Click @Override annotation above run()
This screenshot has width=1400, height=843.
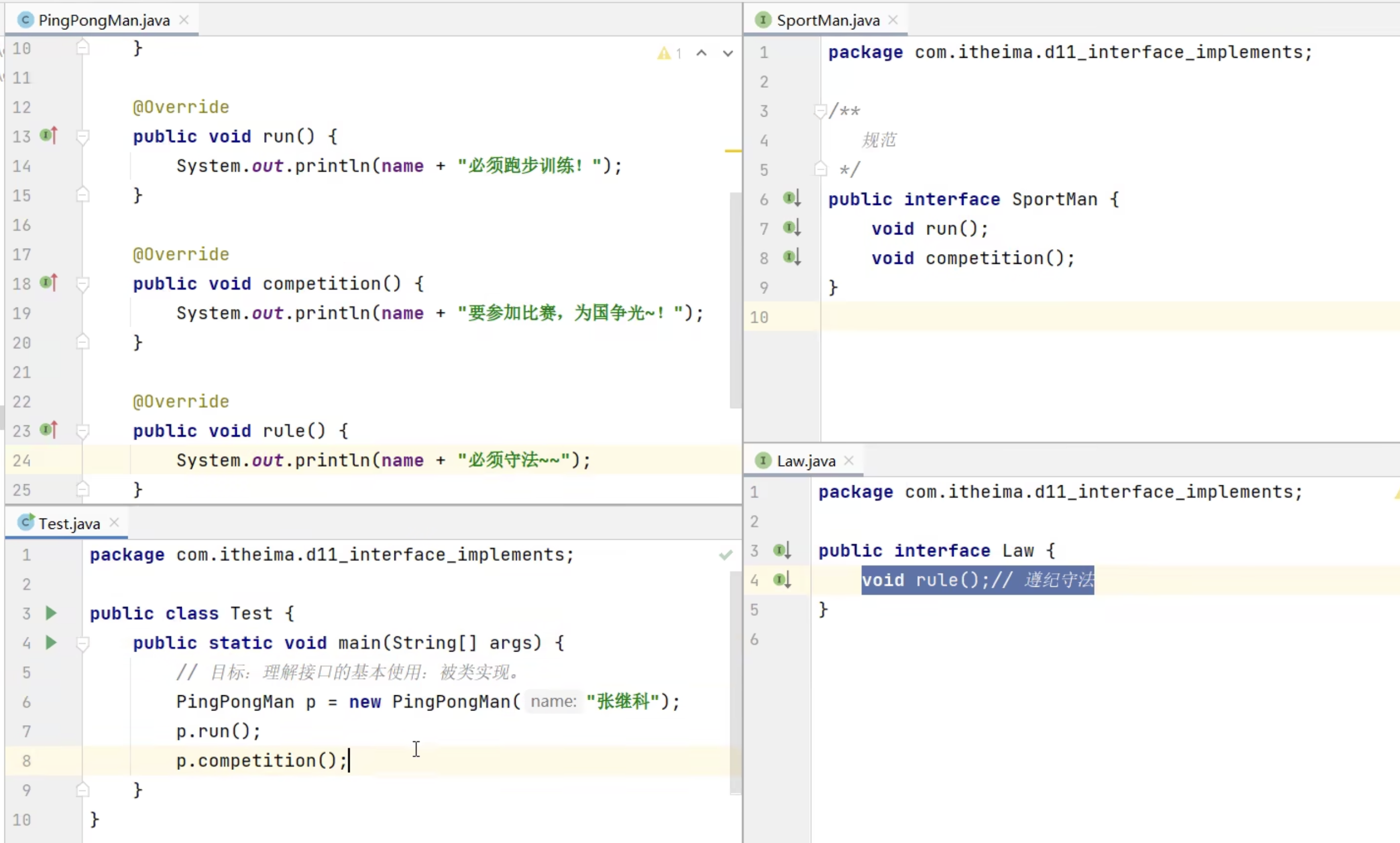point(181,107)
